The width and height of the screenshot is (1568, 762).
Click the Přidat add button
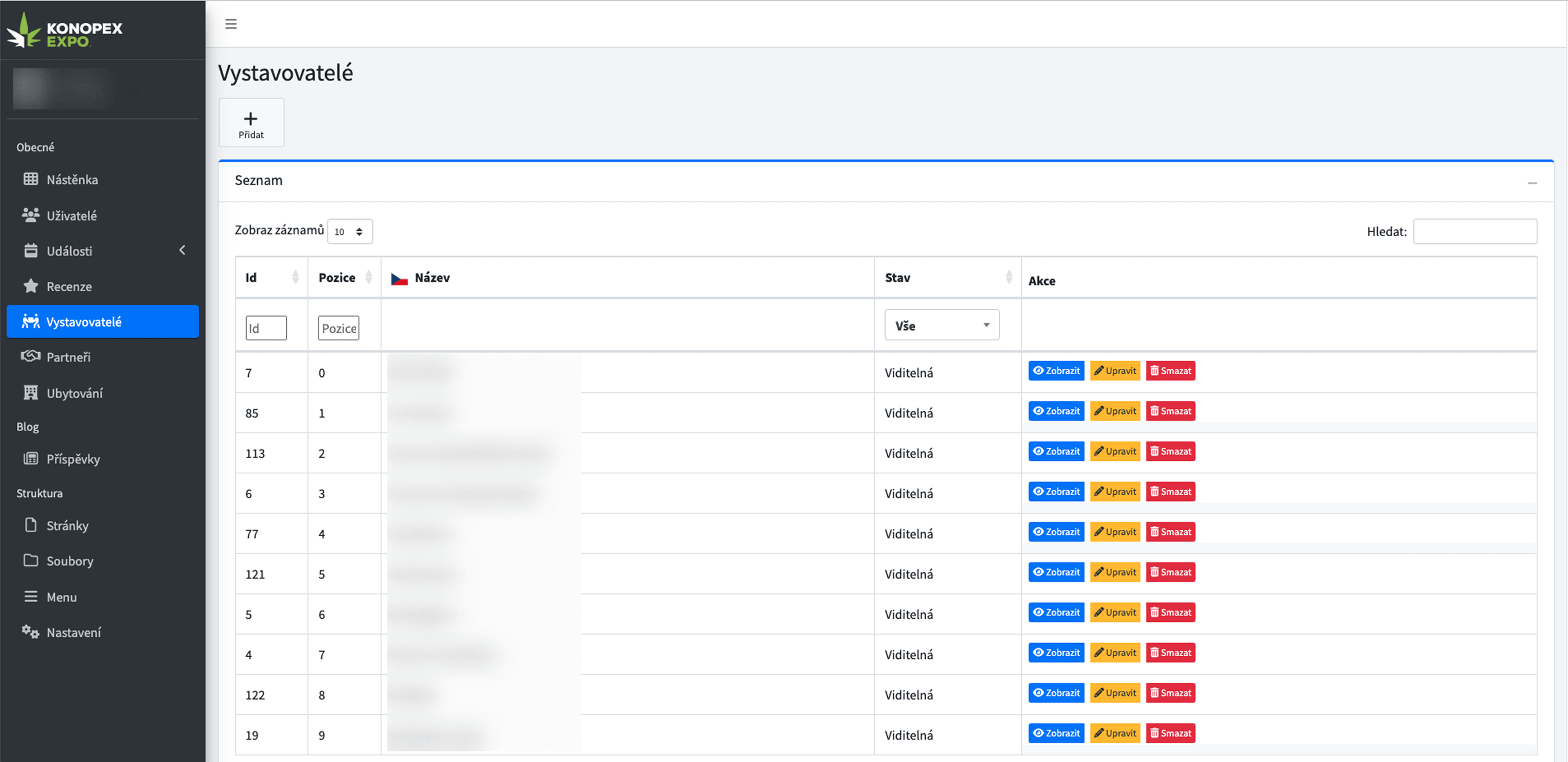251,123
